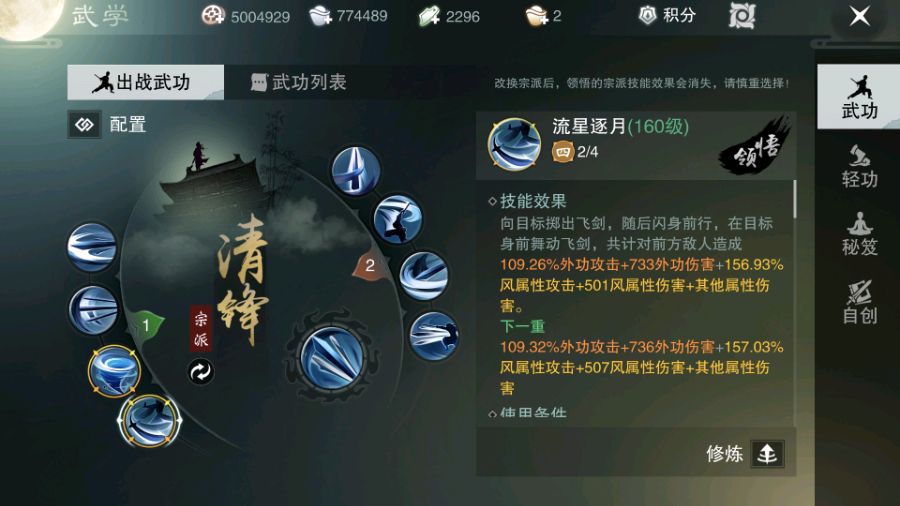Toggle the highlighted 流星逐月 skill slot
Image resolution: width=900 pixels, height=506 pixels.
point(149,421)
